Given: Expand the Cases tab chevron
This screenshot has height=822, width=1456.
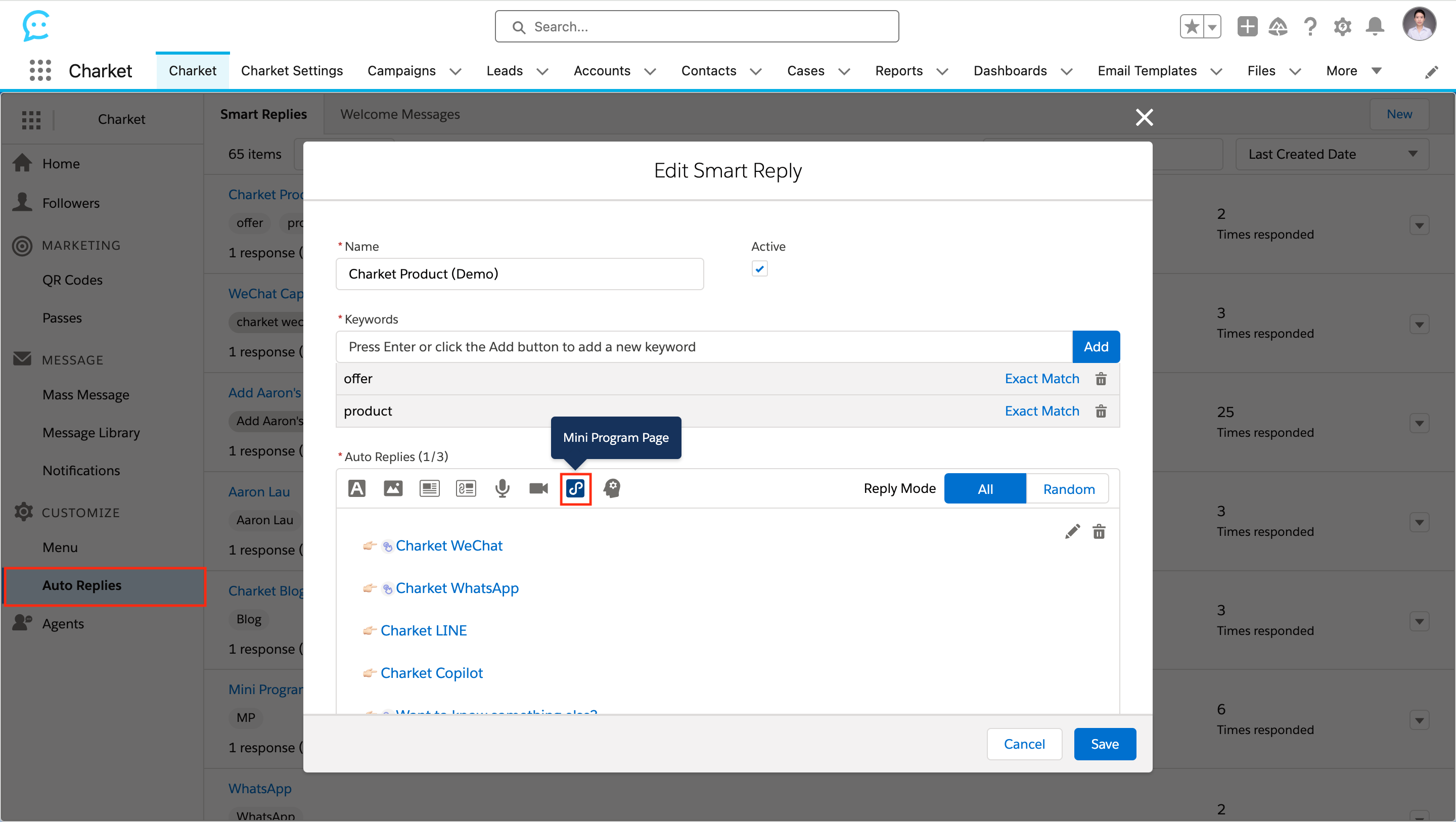Looking at the screenshot, I should click(x=844, y=71).
